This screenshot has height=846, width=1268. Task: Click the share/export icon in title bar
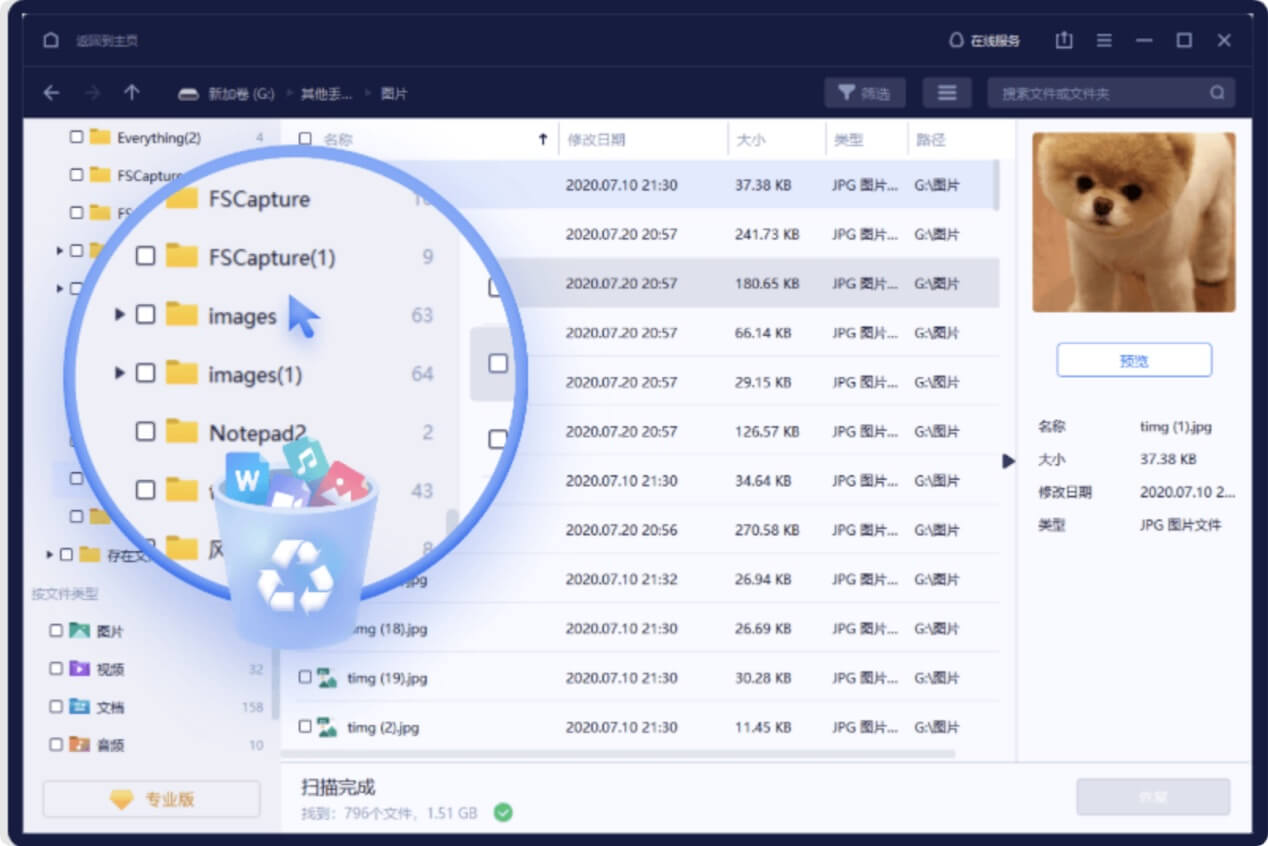[x=1063, y=40]
